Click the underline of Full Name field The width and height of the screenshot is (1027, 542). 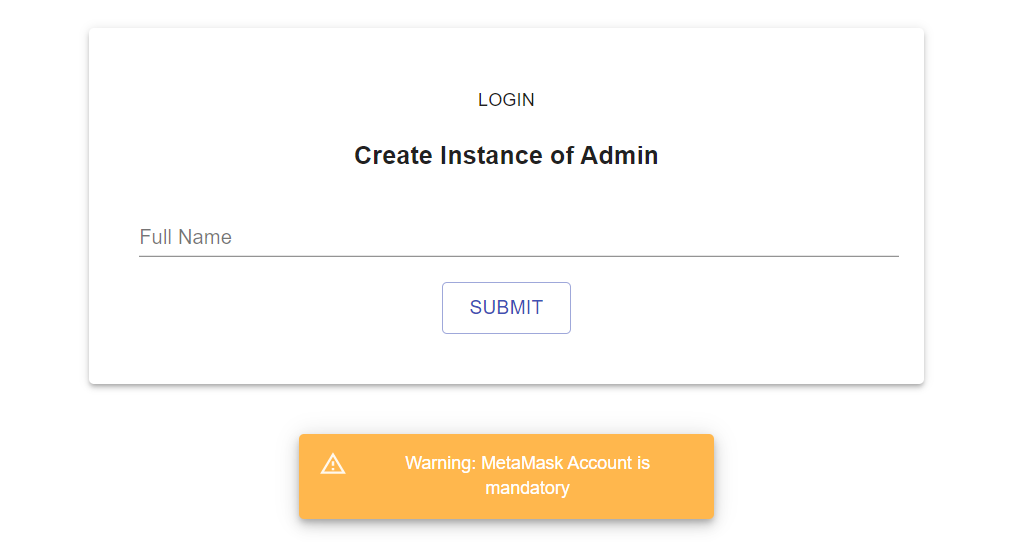pyautogui.click(x=519, y=256)
